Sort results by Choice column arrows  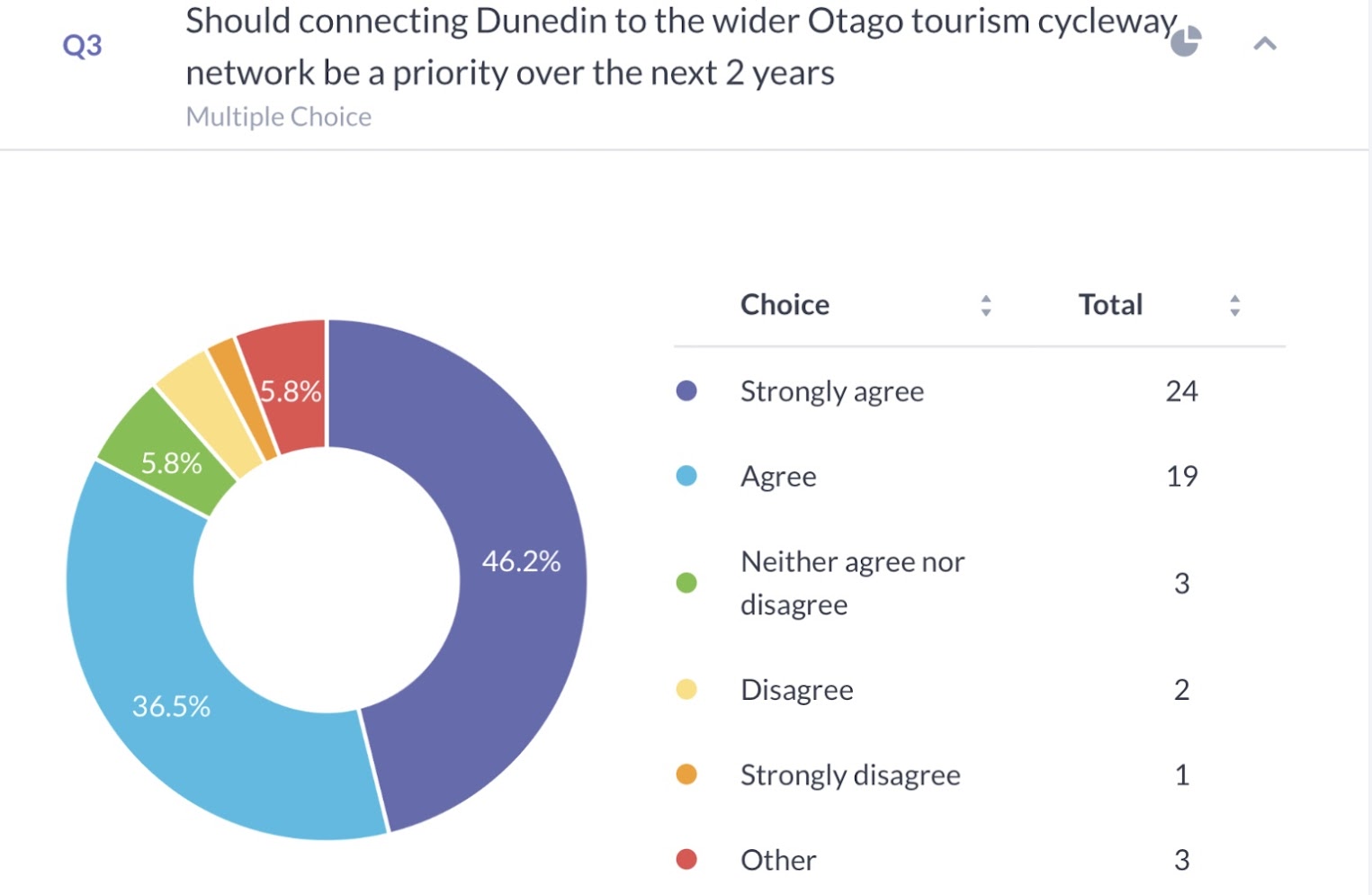pos(986,306)
